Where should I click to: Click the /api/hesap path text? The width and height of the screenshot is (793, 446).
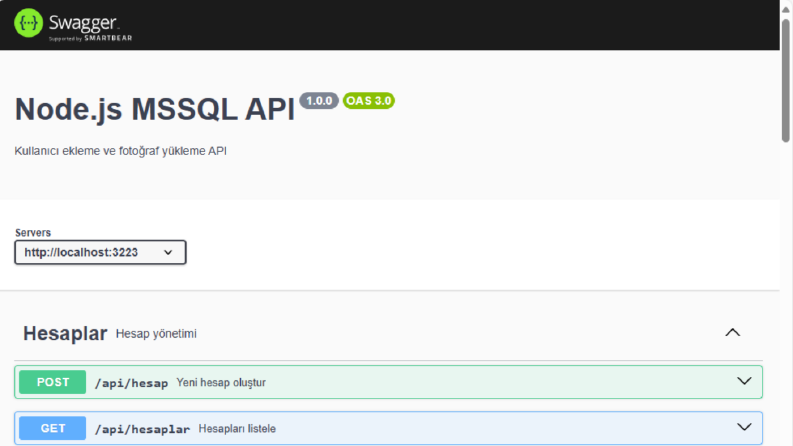[x=131, y=383]
